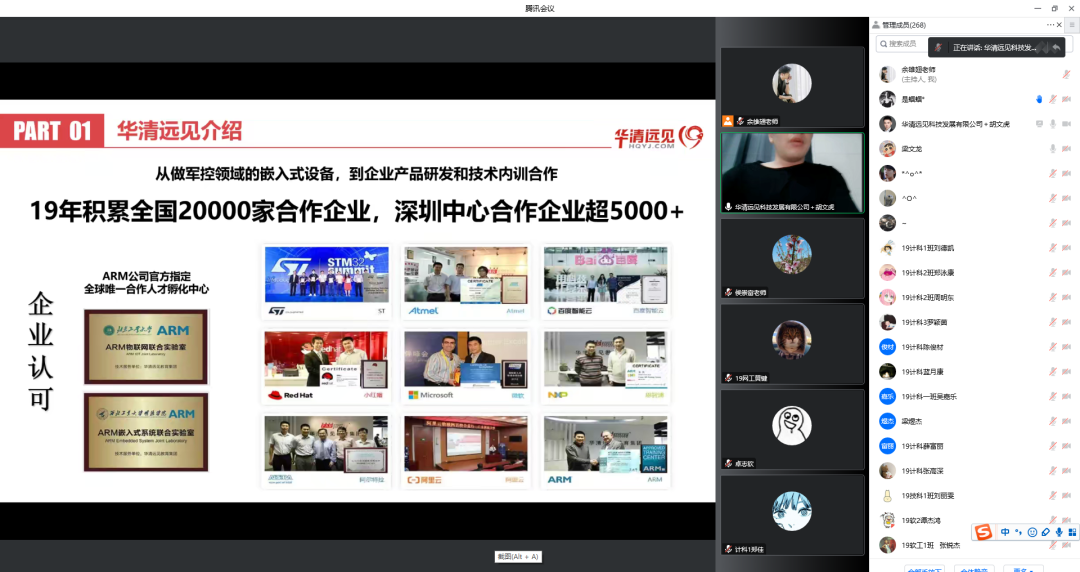Select the member row named *^o^*

coord(975,174)
